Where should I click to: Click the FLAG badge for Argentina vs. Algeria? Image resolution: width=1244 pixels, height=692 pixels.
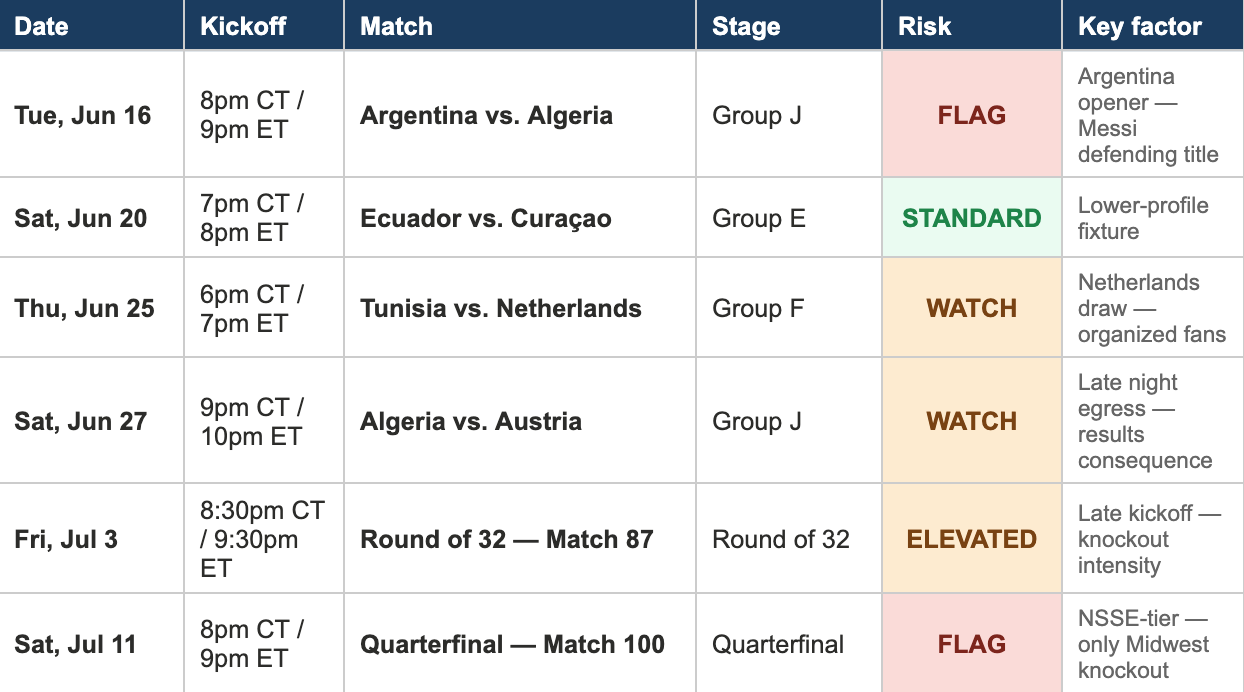click(972, 115)
